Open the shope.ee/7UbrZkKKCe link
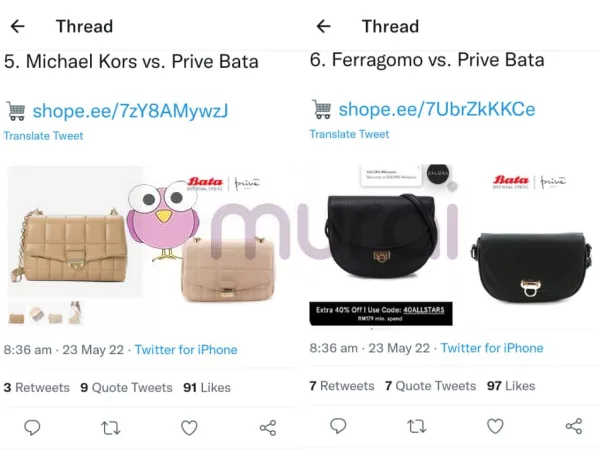This screenshot has width=600, height=450. tap(437, 109)
